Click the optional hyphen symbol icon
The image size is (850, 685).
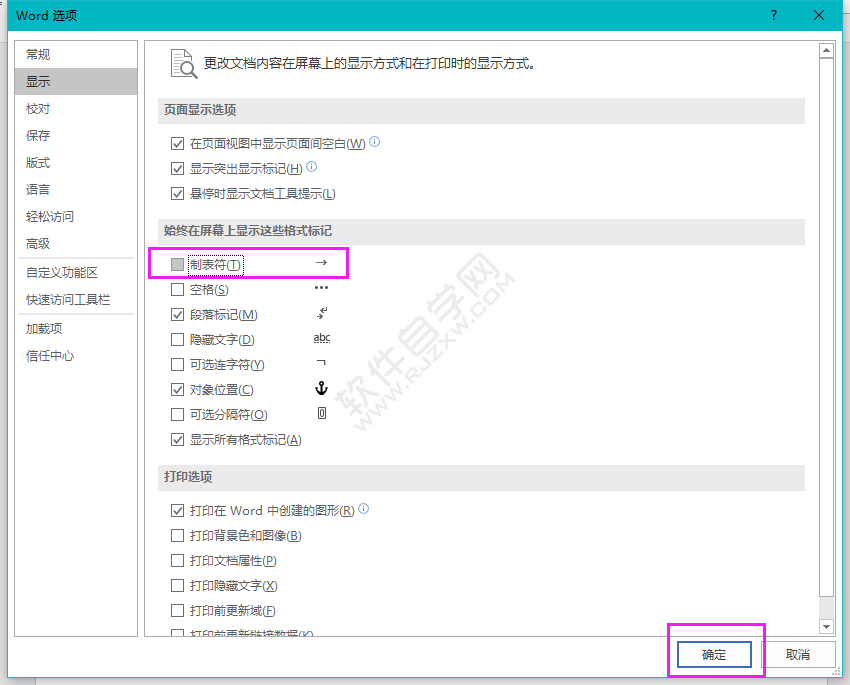322,363
